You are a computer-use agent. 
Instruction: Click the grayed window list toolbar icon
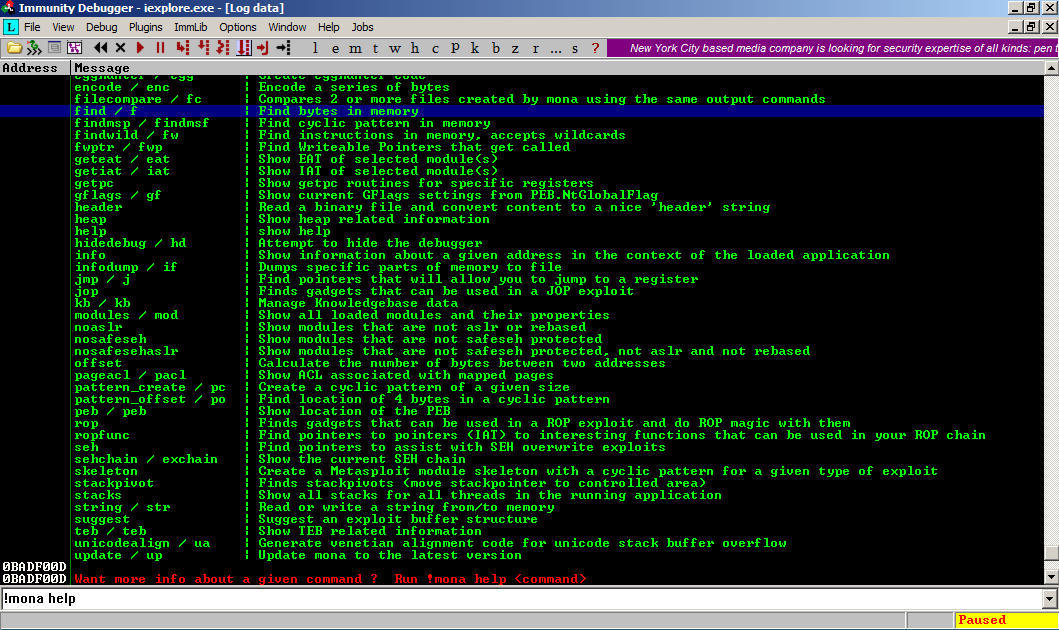pyautogui.click(x=54, y=48)
